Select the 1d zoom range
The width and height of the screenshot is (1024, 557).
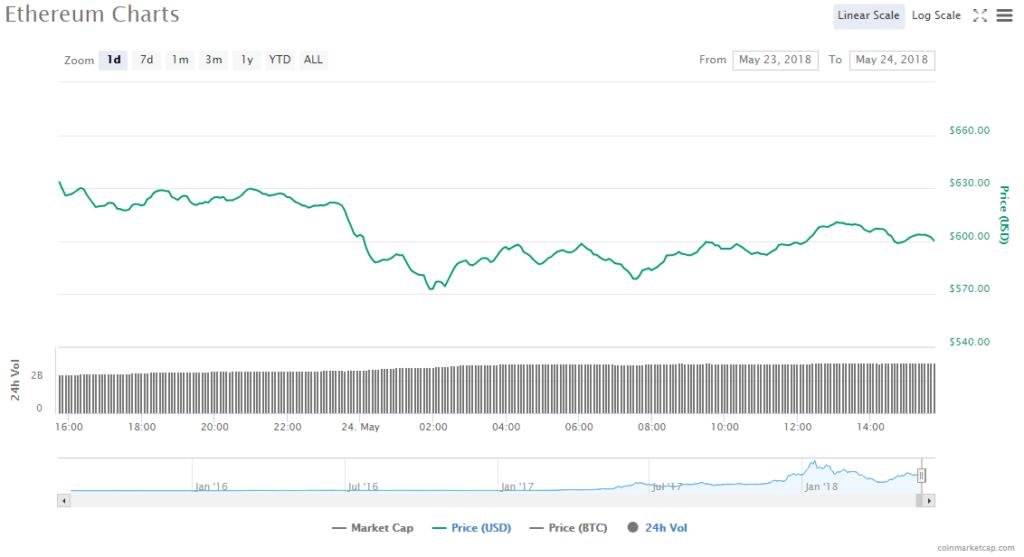click(114, 60)
